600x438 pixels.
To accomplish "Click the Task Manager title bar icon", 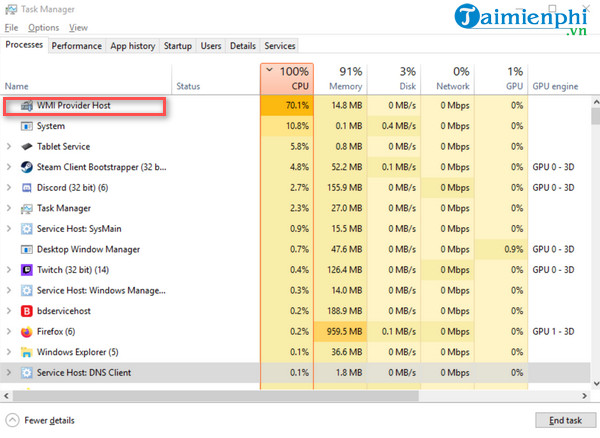I will 11,10.
